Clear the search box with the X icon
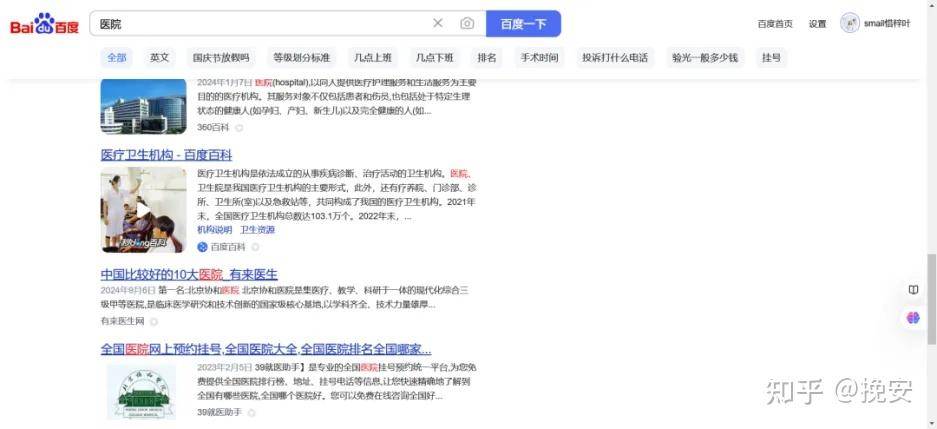 pyautogui.click(x=437, y=23)
